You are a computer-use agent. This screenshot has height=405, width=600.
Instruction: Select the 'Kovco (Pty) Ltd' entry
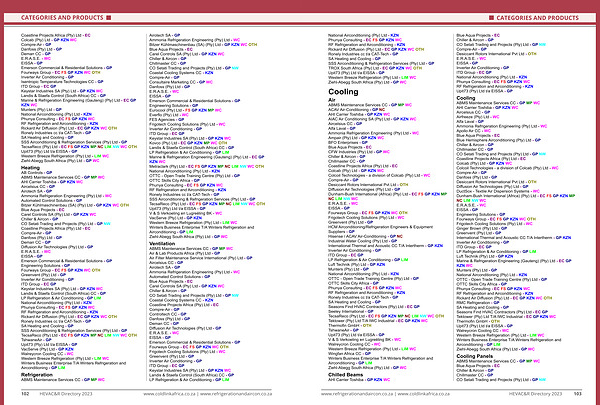pos(188,143)
